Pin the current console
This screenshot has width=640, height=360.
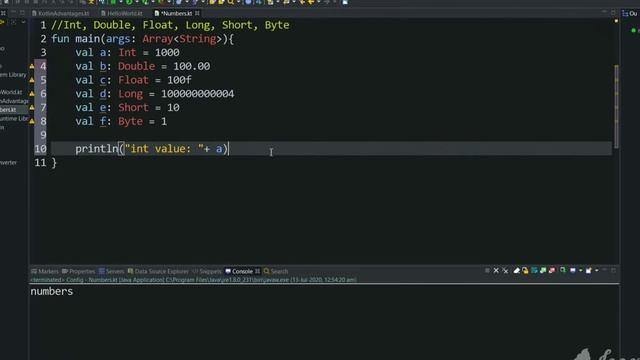[563, 270]
